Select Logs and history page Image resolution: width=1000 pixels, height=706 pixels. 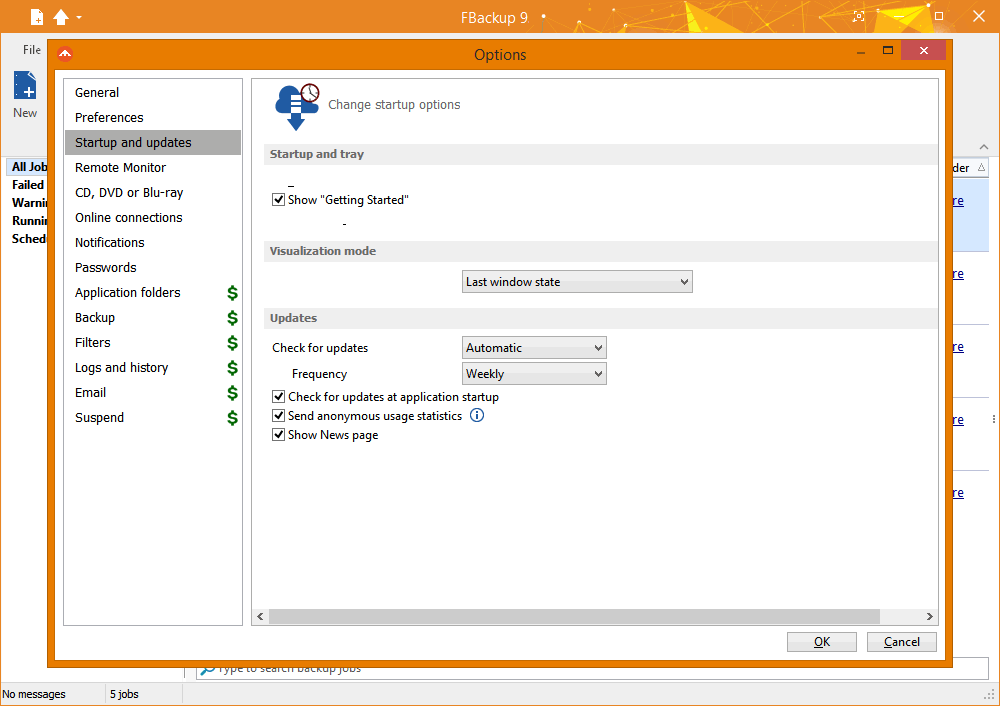[x=153, y=367]
